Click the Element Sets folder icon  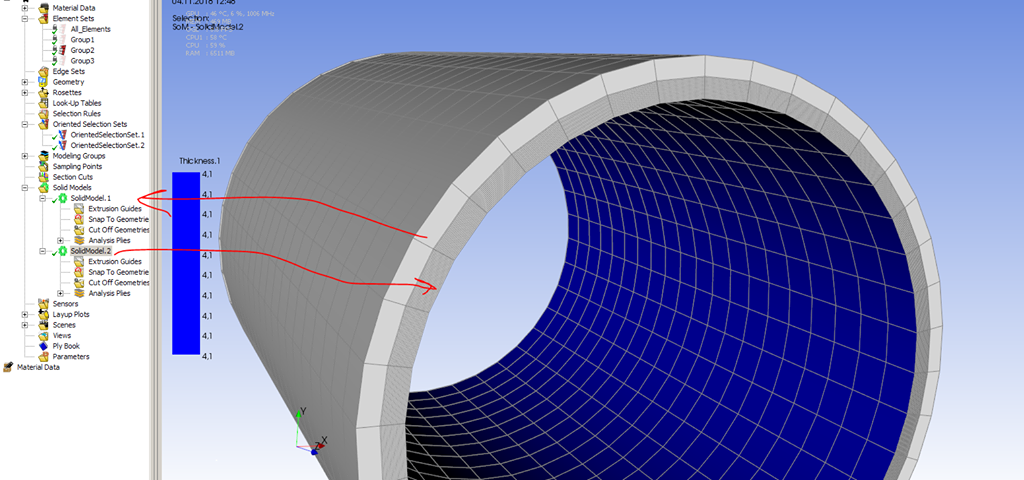[43, 19]
